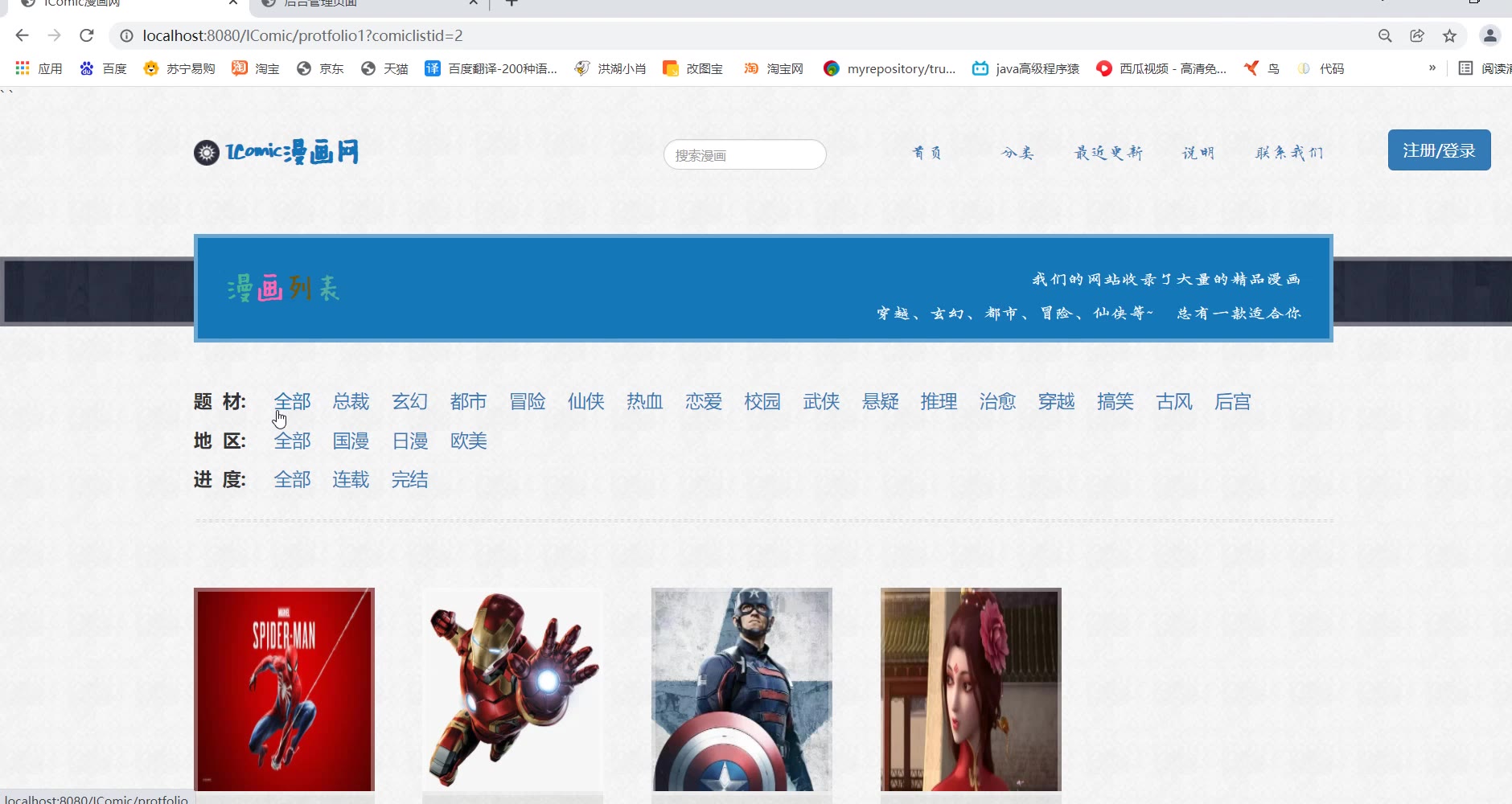Filter by 古风 genre
Viewport: 1512px width, 804px height.
pyautogui.click(x=1173, y=401)
